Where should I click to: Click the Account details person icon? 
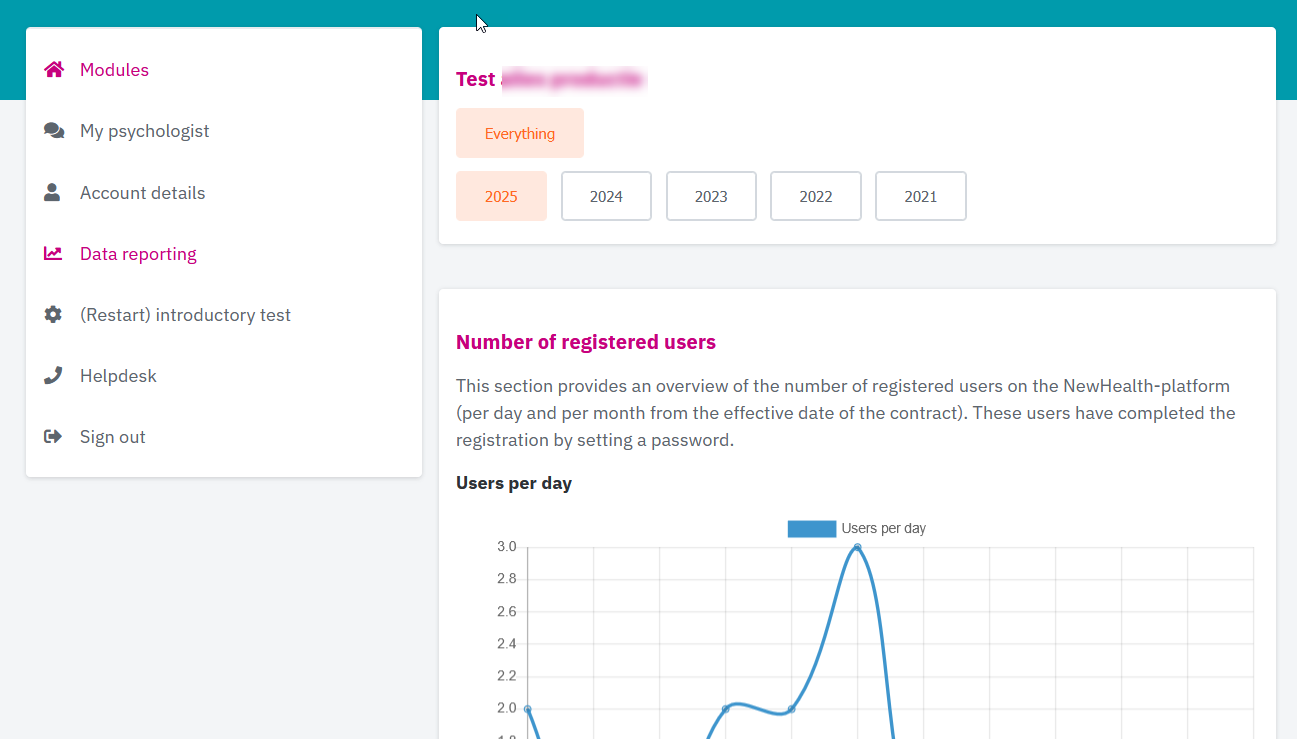coord(52,192)
